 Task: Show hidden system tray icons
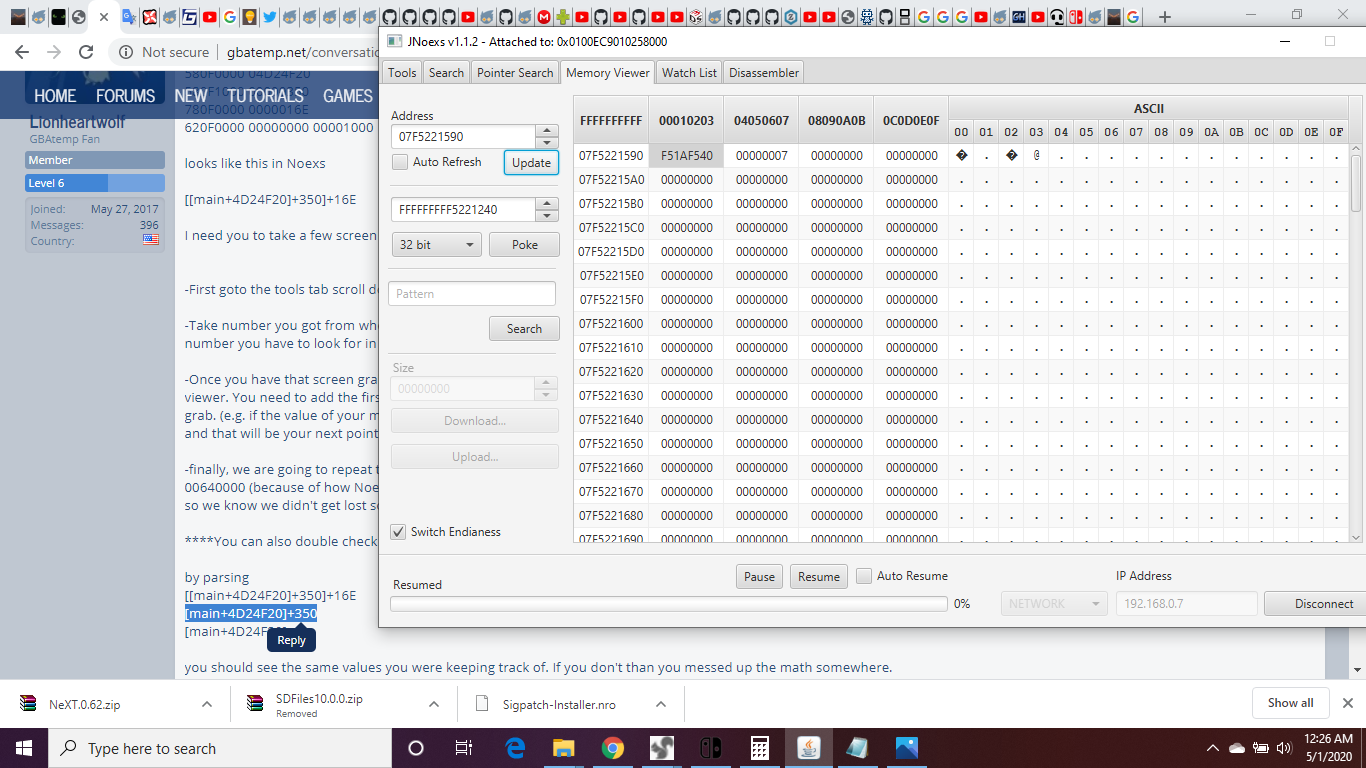pyautogui.click(x=1213, y=748)
